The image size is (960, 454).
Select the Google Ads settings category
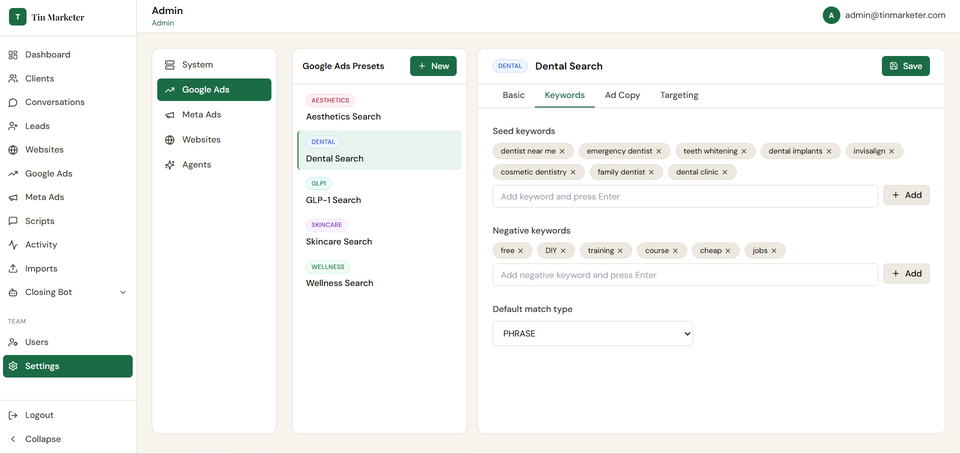[214, 90]
